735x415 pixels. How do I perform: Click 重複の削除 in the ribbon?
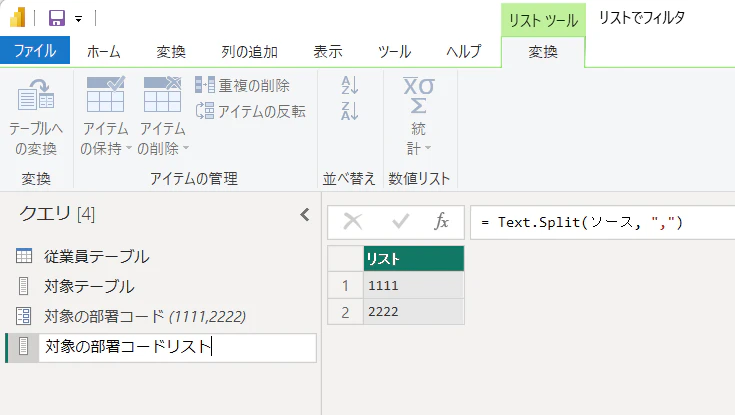(242, 85)
